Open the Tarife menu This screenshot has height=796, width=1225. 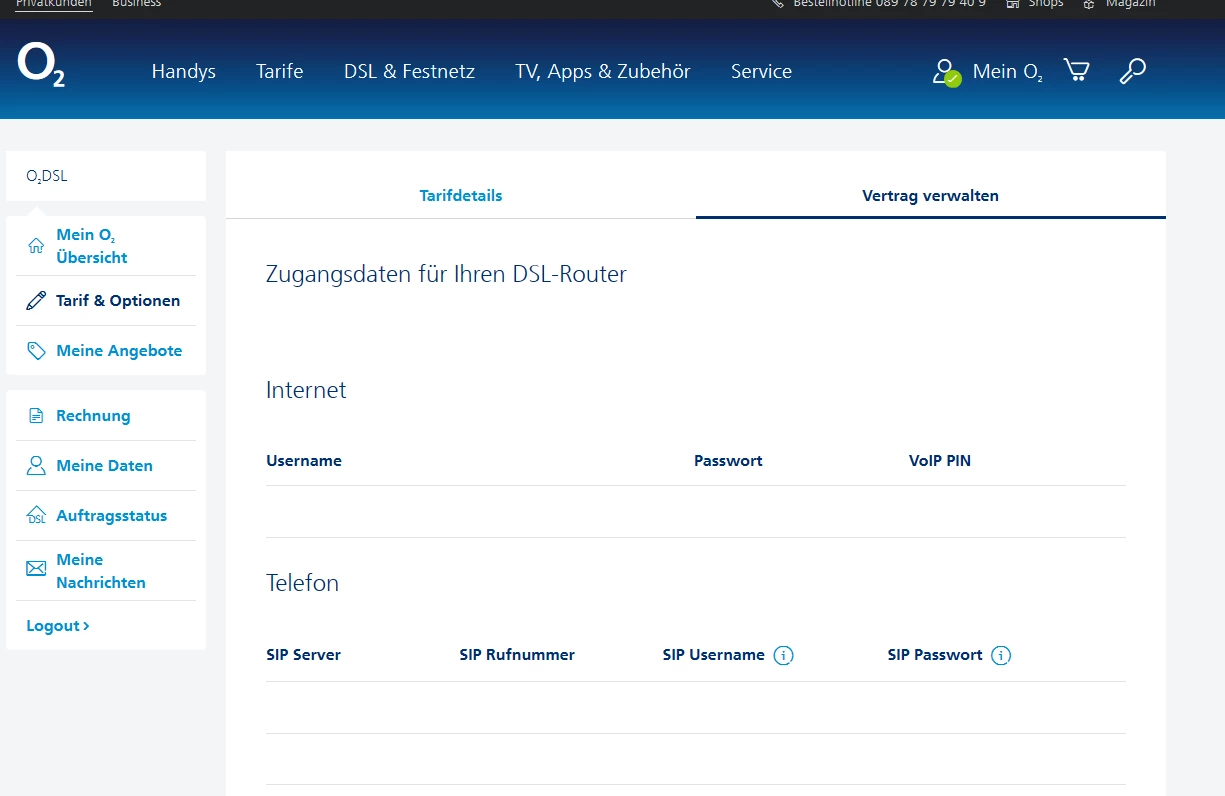tap(279, 71)
